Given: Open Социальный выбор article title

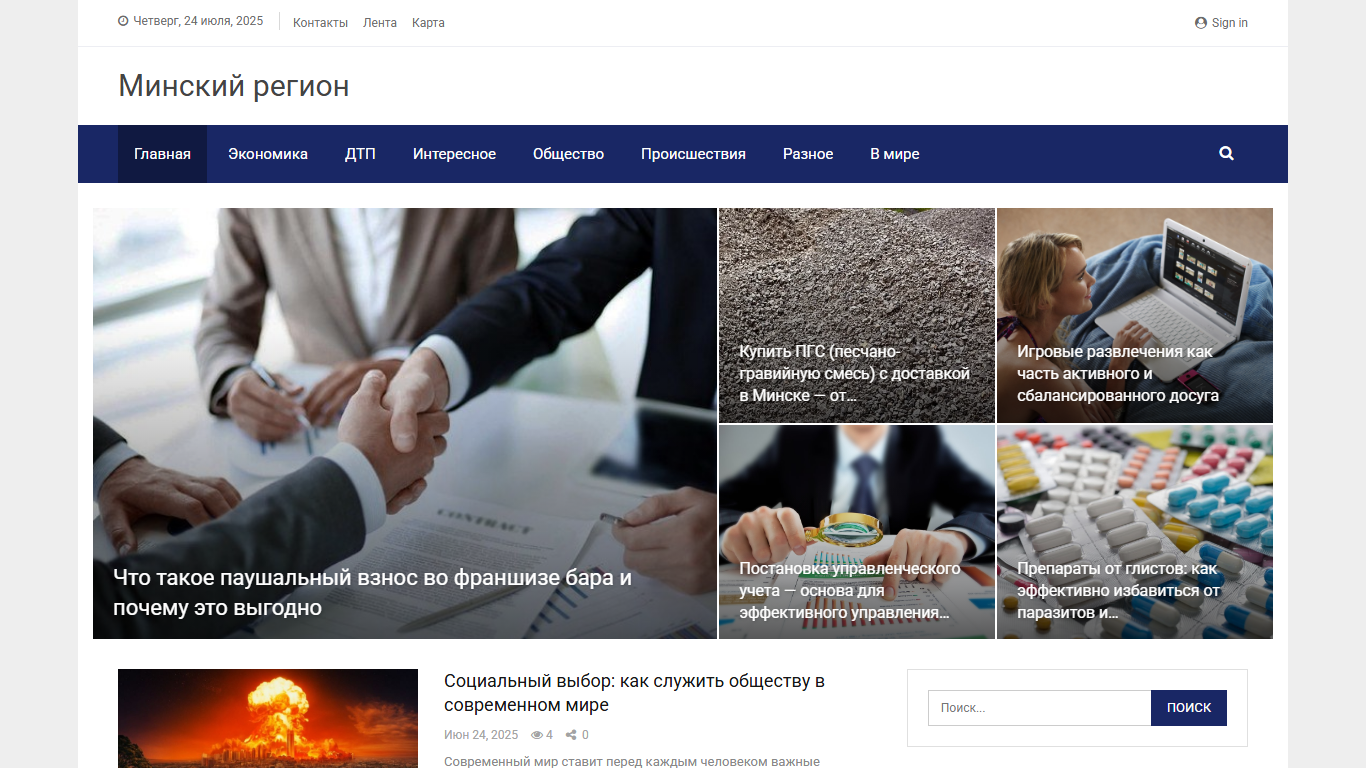Looking at the screenshot, I should coord(634,693).
